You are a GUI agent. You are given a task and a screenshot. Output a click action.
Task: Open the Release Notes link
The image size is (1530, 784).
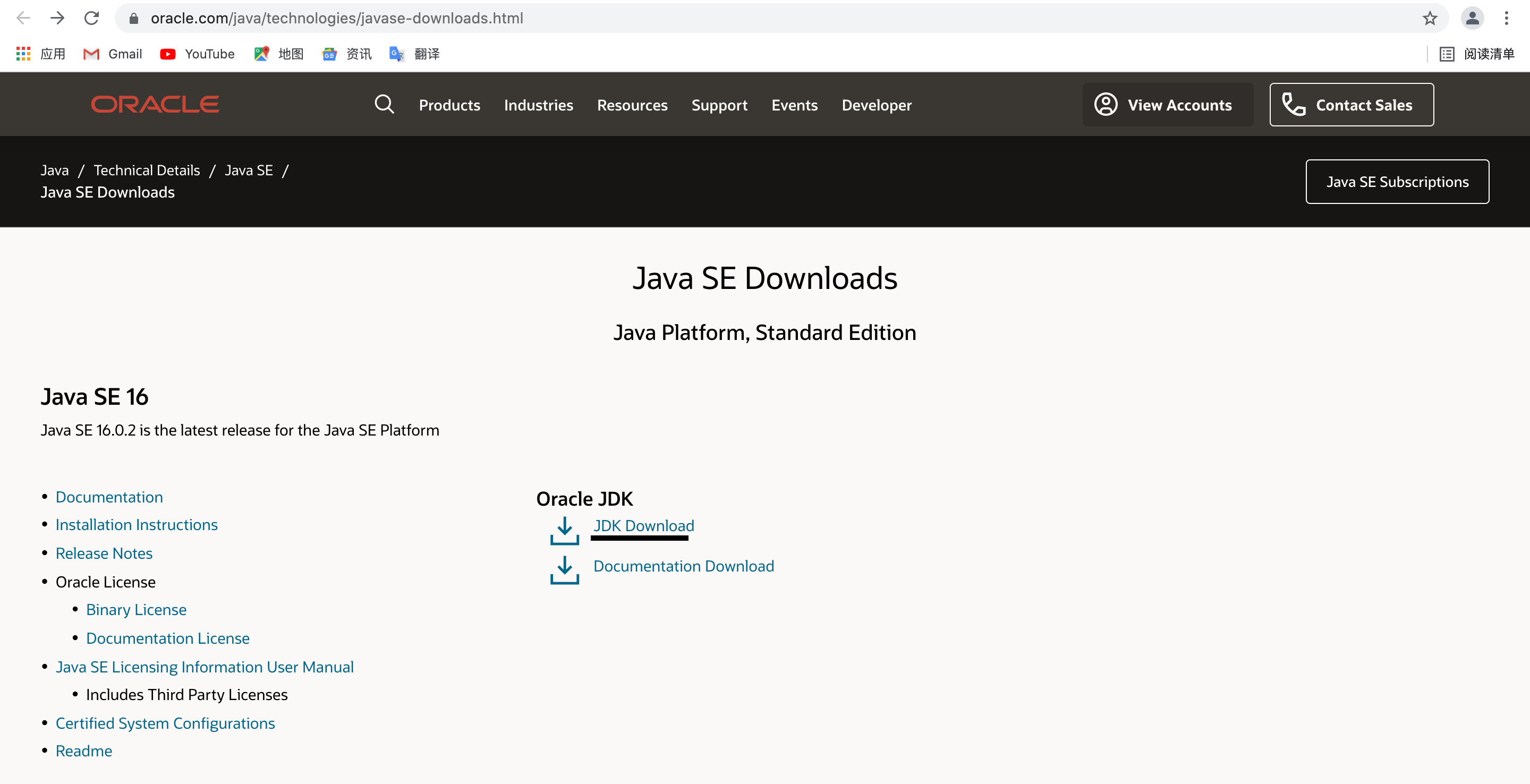pos(104,553)
